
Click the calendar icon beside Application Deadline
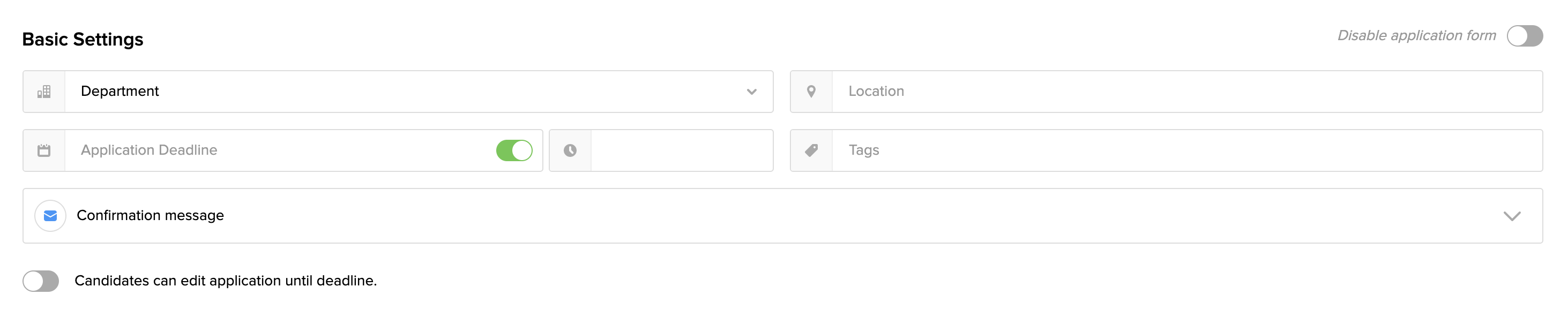coord(44,151)
